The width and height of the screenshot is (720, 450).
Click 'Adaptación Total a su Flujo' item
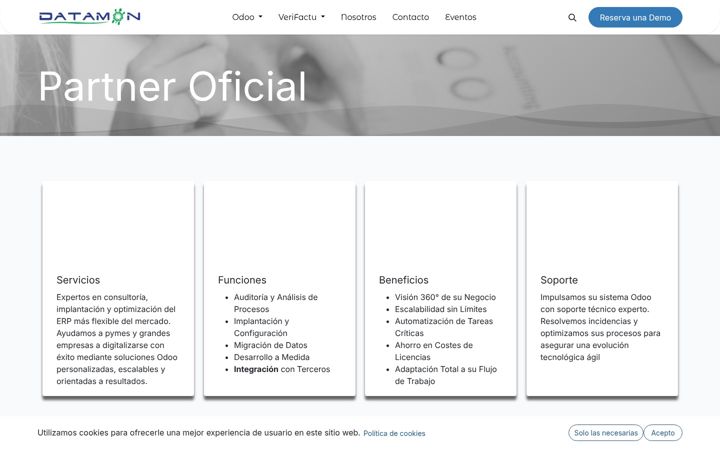pos(445,375)
